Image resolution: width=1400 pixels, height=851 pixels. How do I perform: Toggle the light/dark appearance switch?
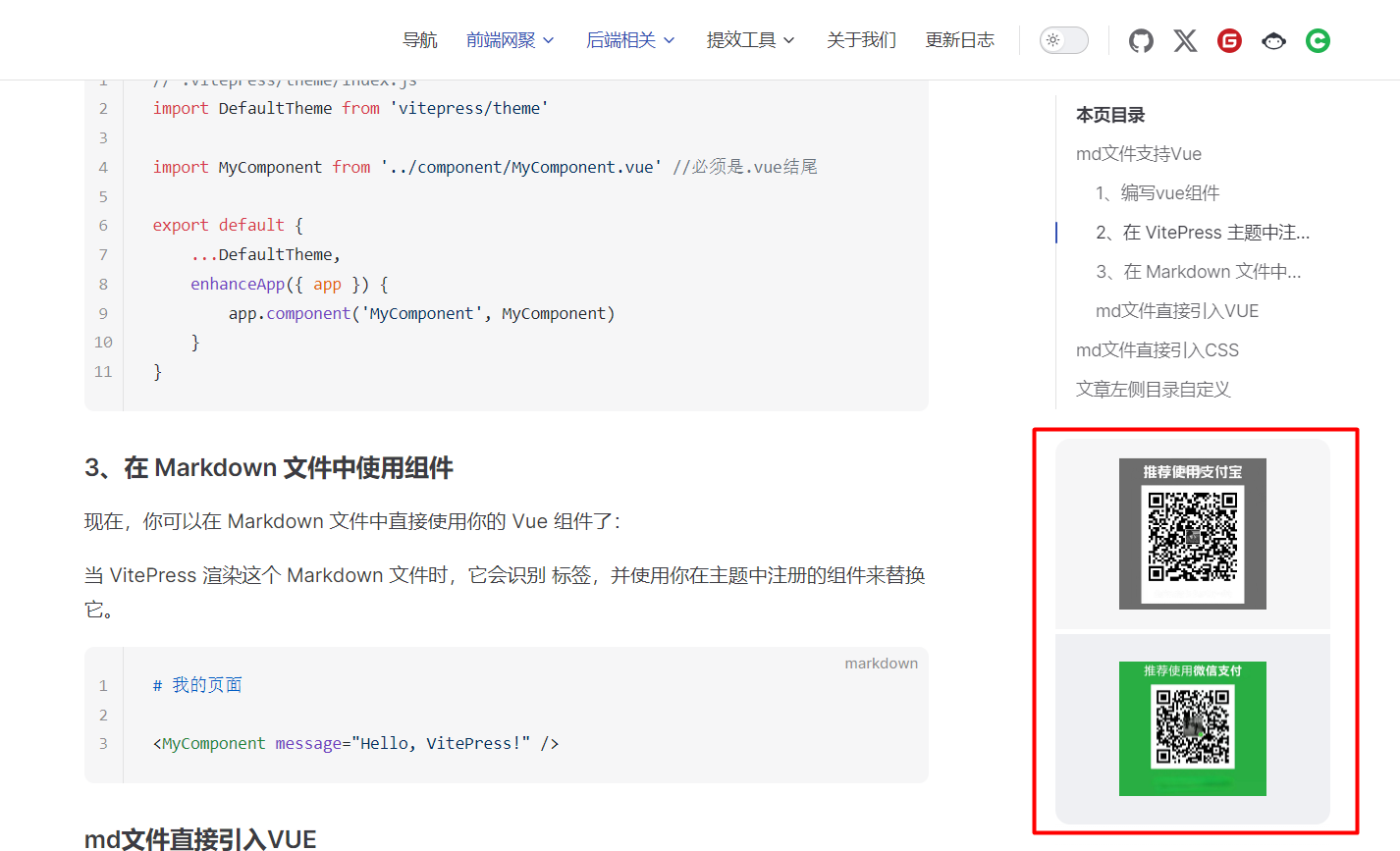(x=1064, y=40)
